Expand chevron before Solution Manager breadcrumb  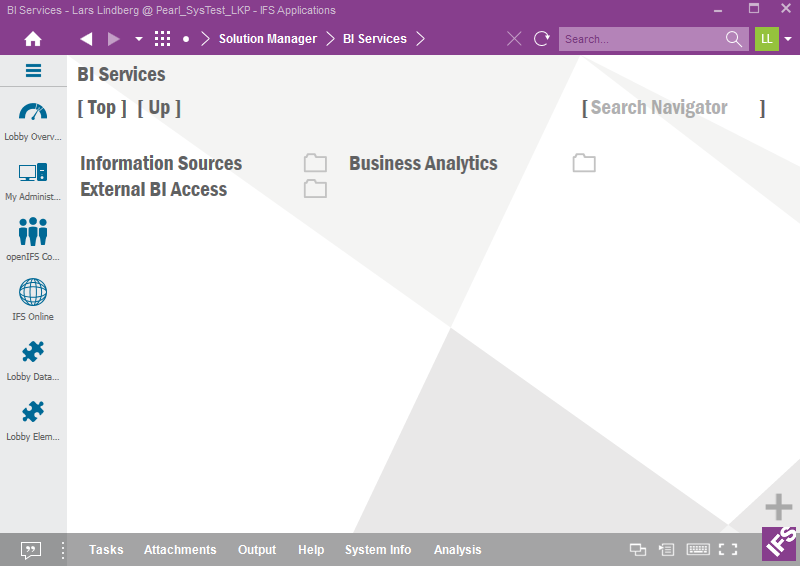205,39
